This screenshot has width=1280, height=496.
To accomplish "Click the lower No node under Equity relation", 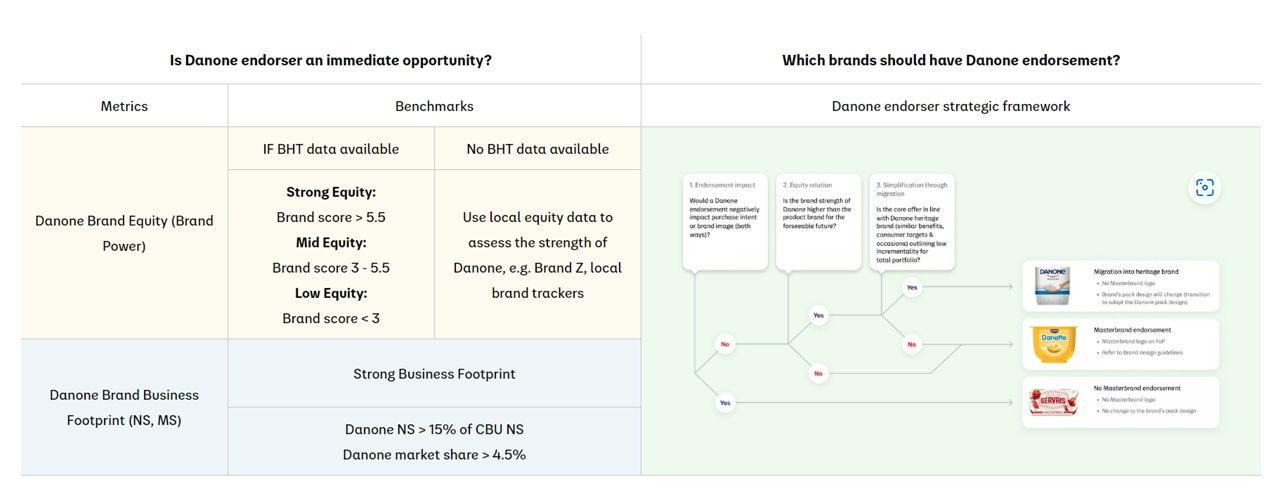I will pos(818,373).
